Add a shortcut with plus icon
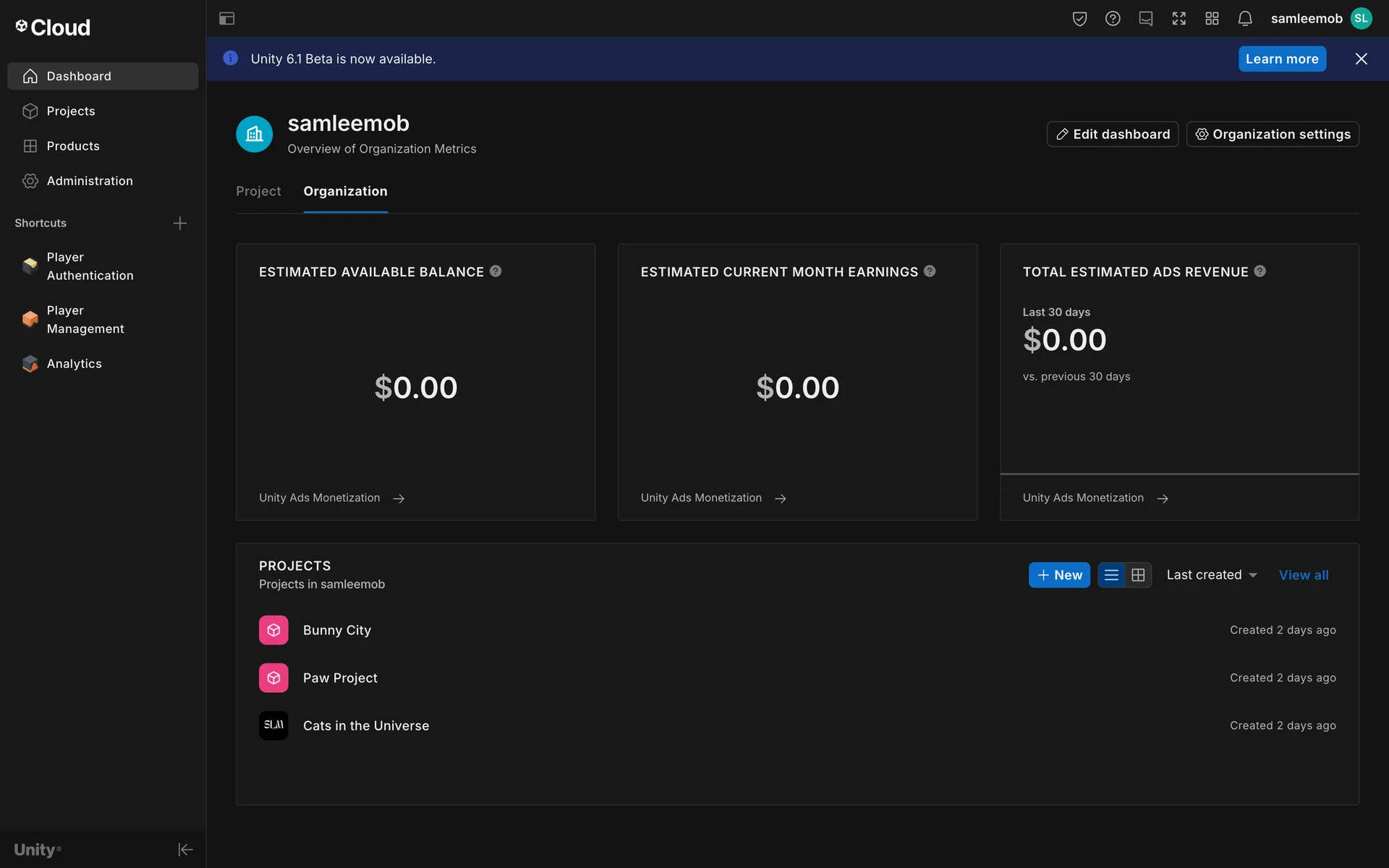Viewport: 1389px width, 868px height. pos(180,223)
